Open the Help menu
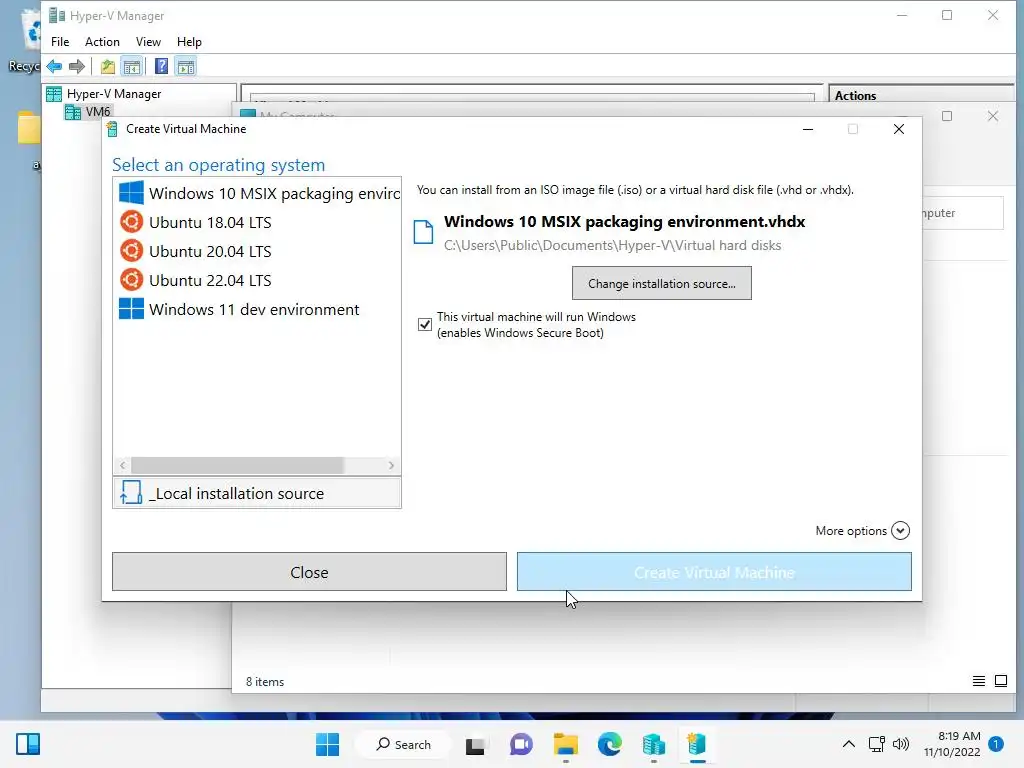This screenshot has width=1024, height=768. 189,42
